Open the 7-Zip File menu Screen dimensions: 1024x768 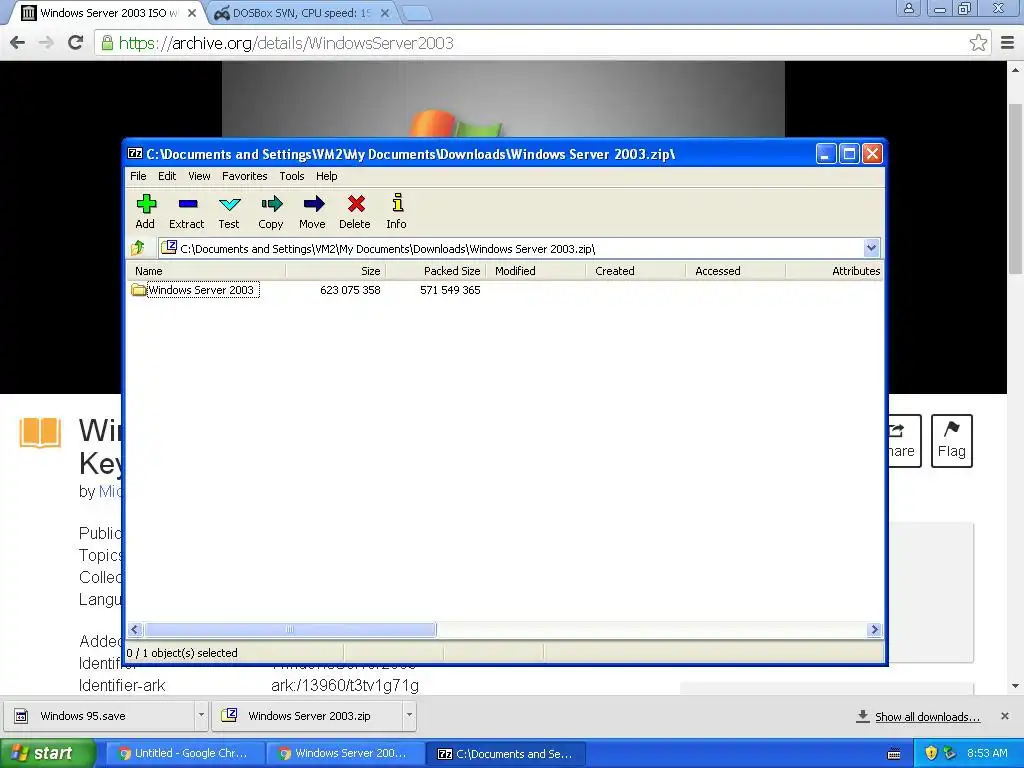point(138,176)
